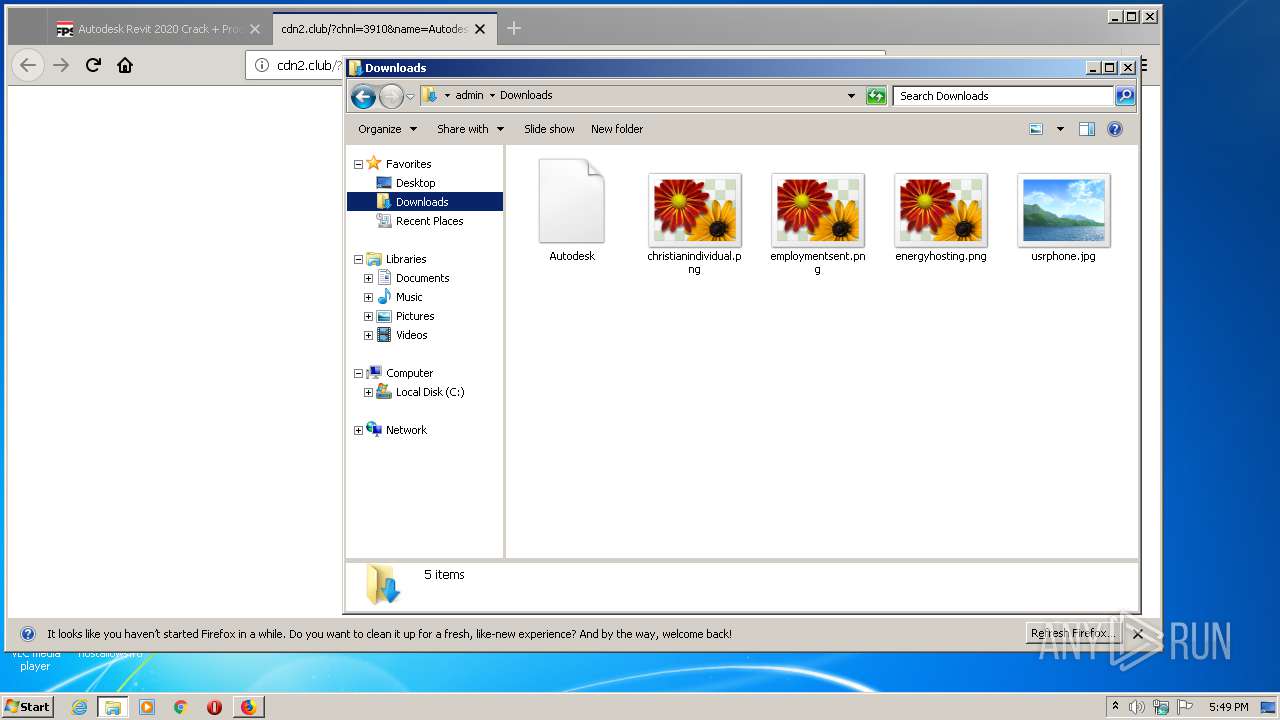
Task: Open the recent pages dropdown arrow in Explorer
Action: [x=410, y=96]
